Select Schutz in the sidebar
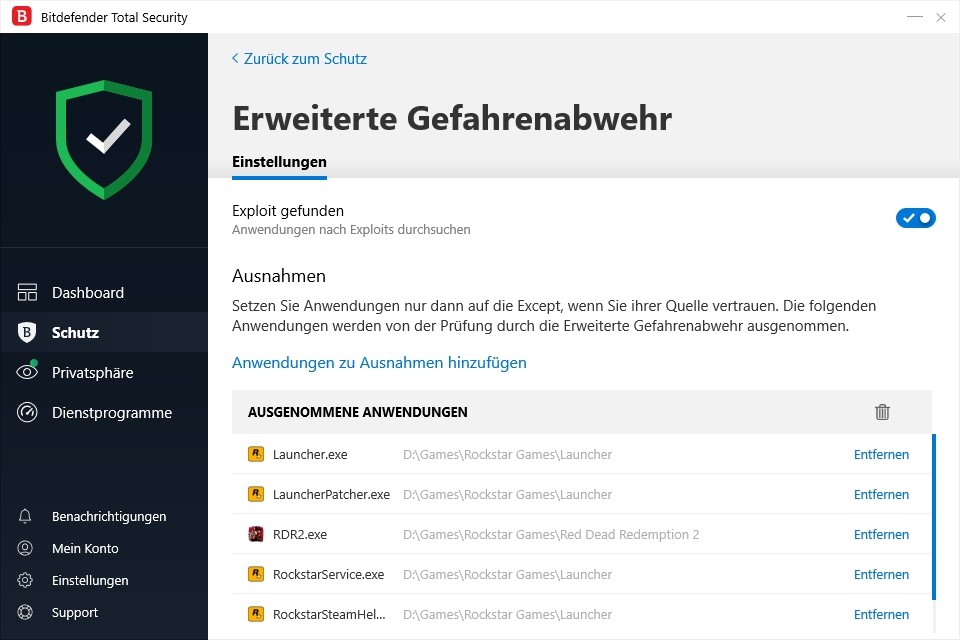The width and height of the screenshot is (960, 640). coord(104,332)
